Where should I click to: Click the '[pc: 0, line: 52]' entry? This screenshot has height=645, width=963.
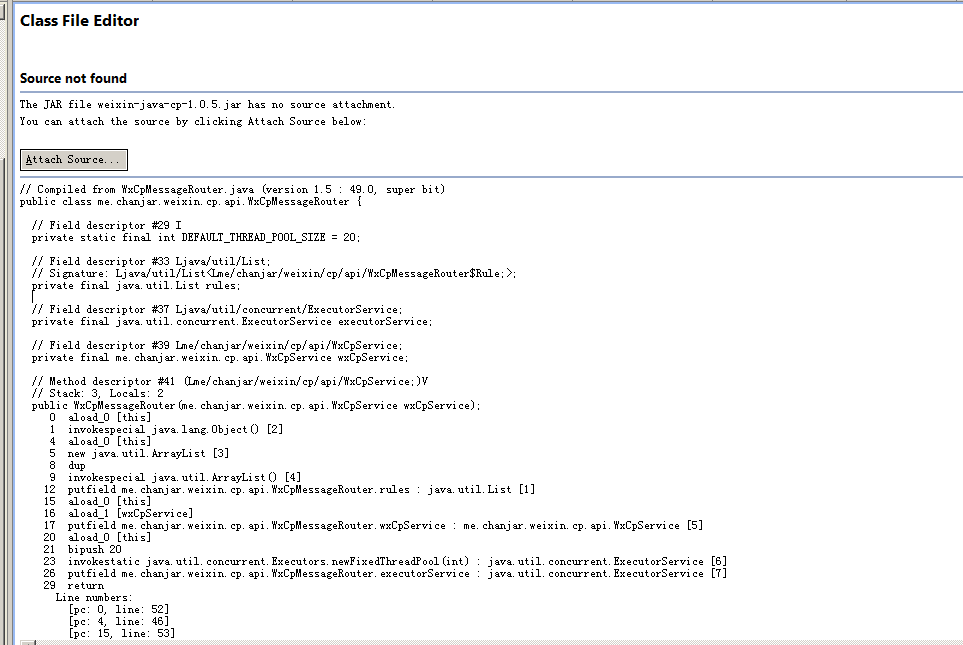pos(119,609)
